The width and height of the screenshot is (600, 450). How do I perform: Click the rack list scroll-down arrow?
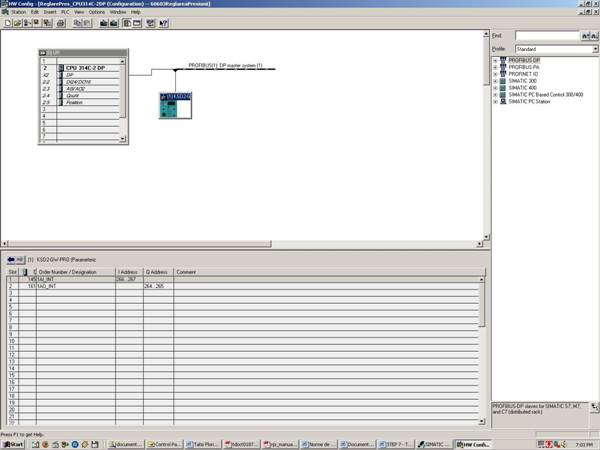click(x=123, y=139)
